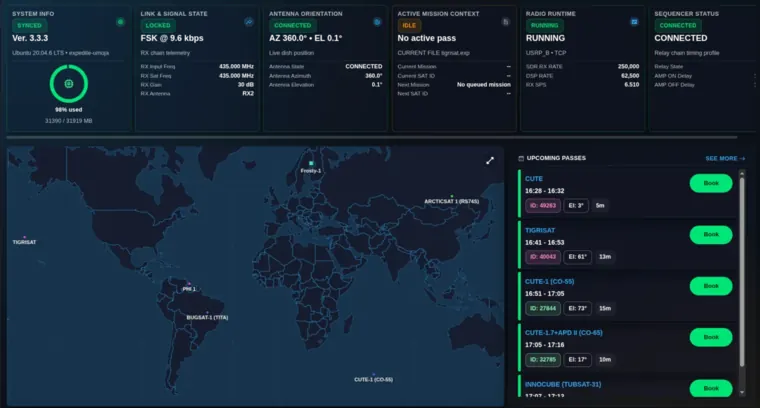The image size is (760, 408).
Task: Click the System Info panel icon
Action: click(x=121, y=21)
